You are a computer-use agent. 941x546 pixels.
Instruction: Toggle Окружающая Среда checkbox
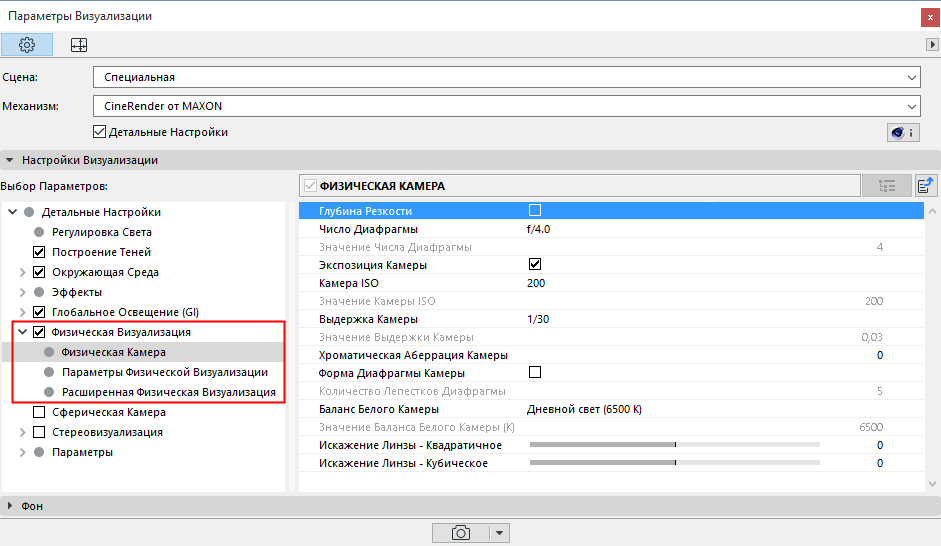(x=39, y=272)
